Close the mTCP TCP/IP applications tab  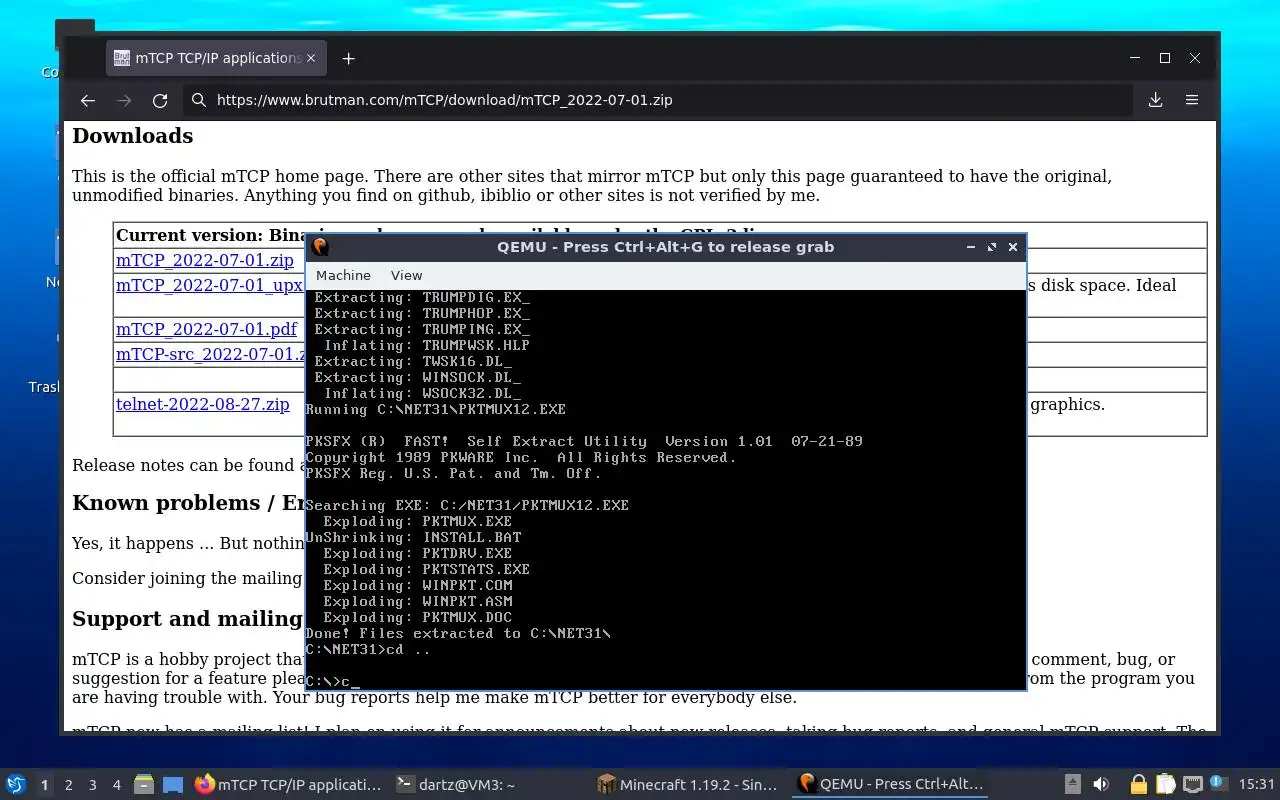point(311,58)
